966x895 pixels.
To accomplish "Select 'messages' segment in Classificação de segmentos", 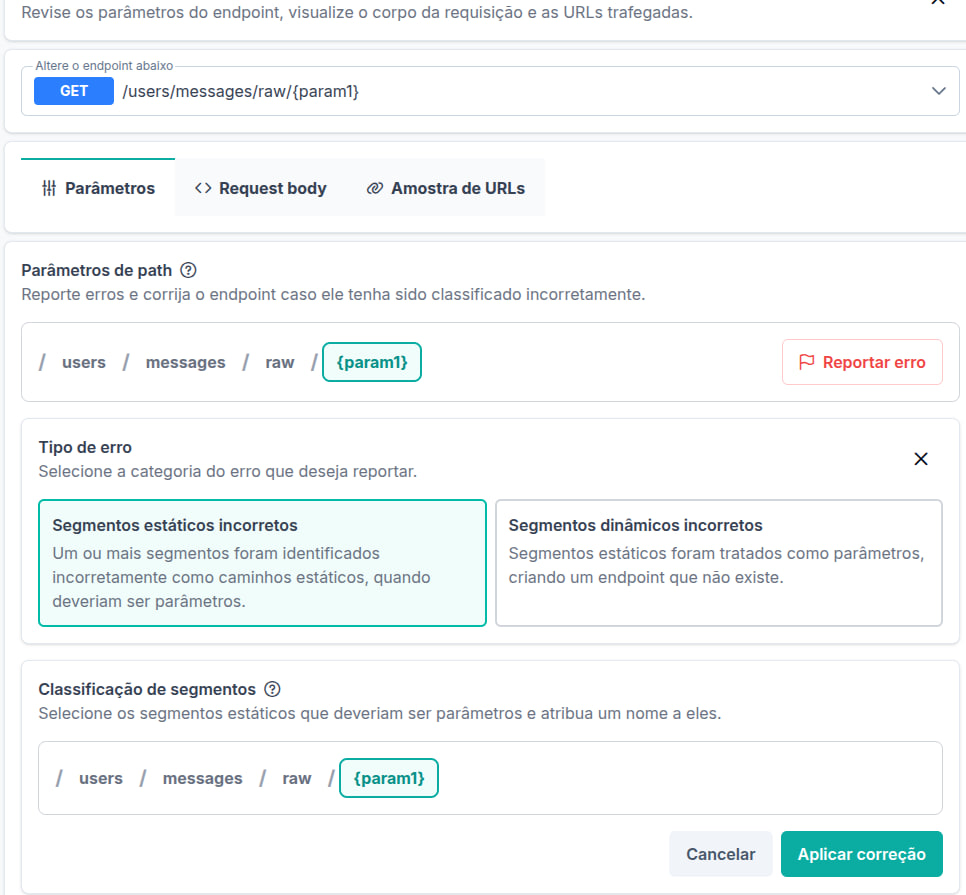I will (x=203, y=778).
